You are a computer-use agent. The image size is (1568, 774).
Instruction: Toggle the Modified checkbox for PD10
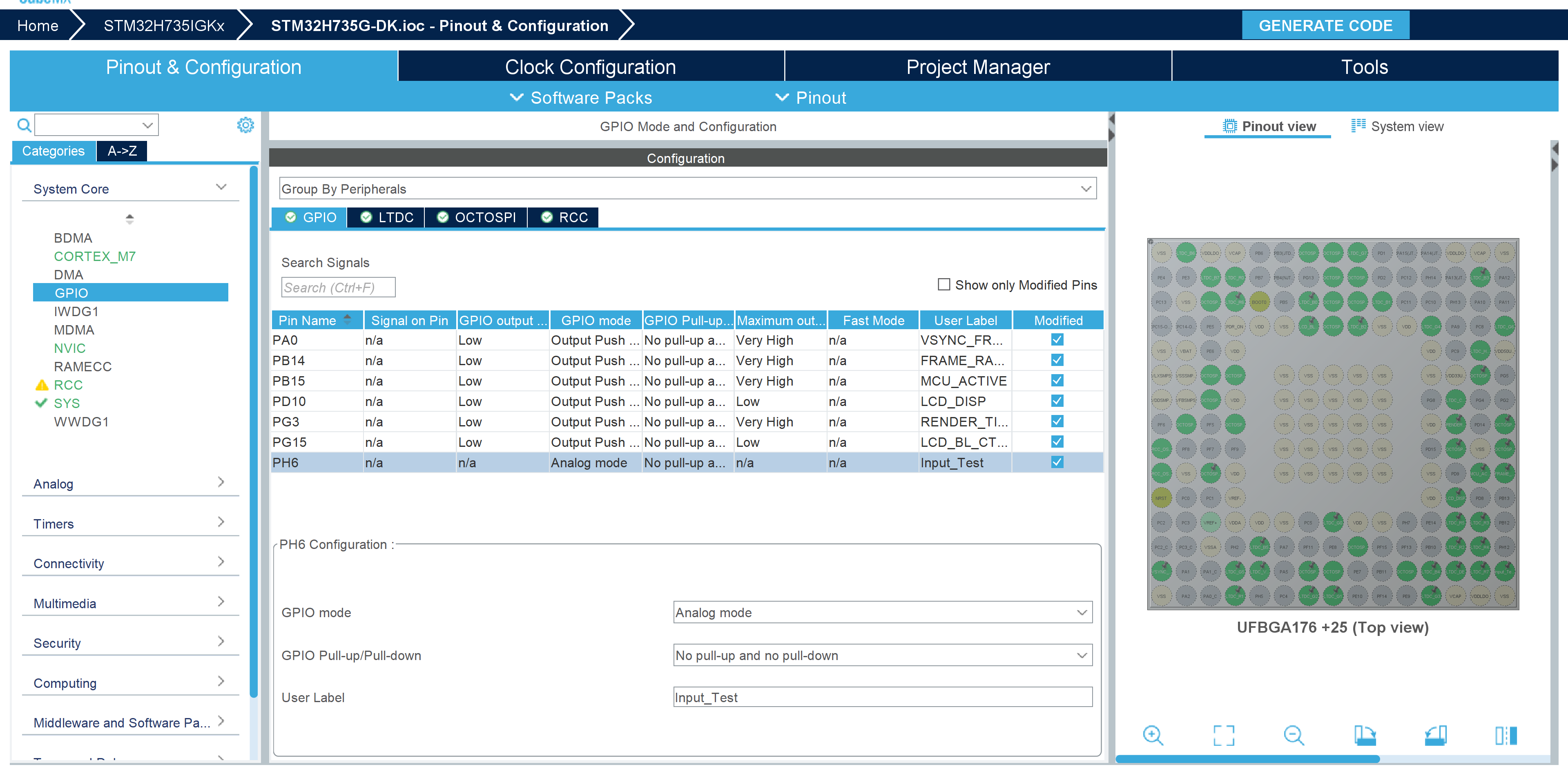(1057, 401)
